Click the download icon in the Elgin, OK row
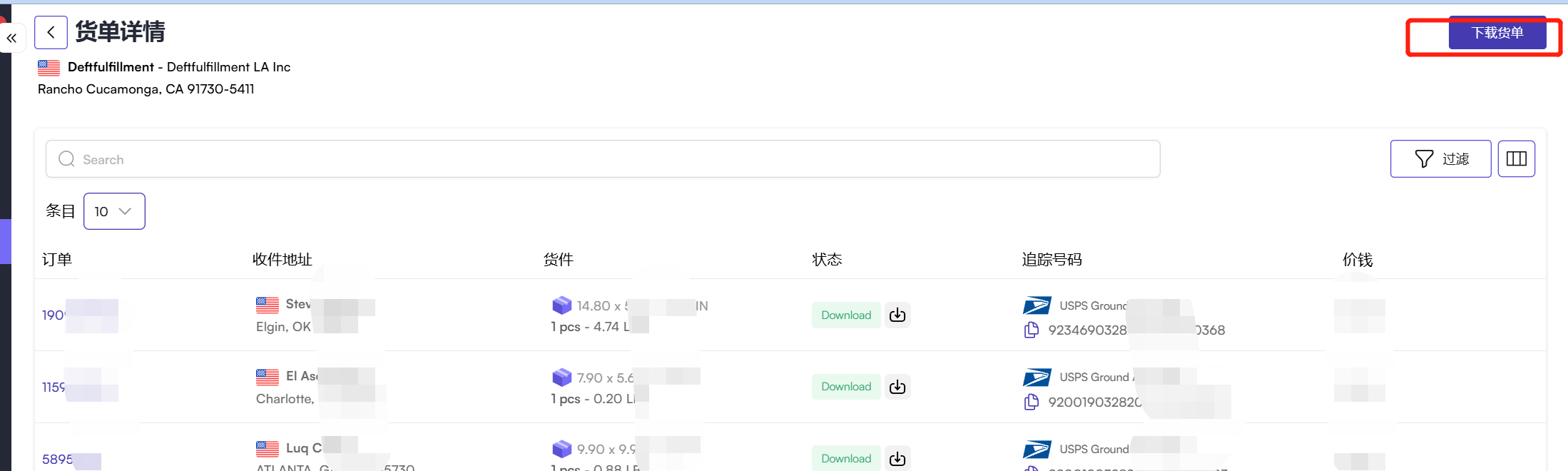The height and width of the screenshot is (471, 1568). [x=897, y=315]
